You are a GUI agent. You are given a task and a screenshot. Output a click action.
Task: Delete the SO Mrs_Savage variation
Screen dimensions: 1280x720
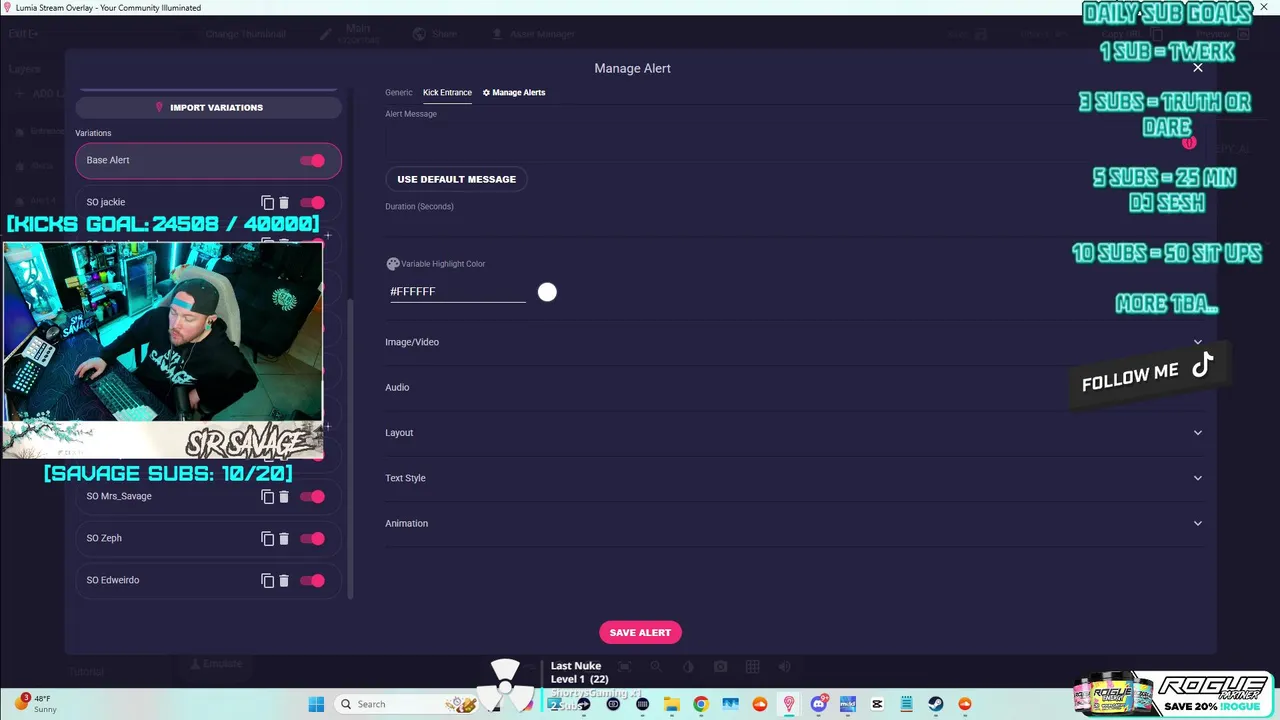284,496
